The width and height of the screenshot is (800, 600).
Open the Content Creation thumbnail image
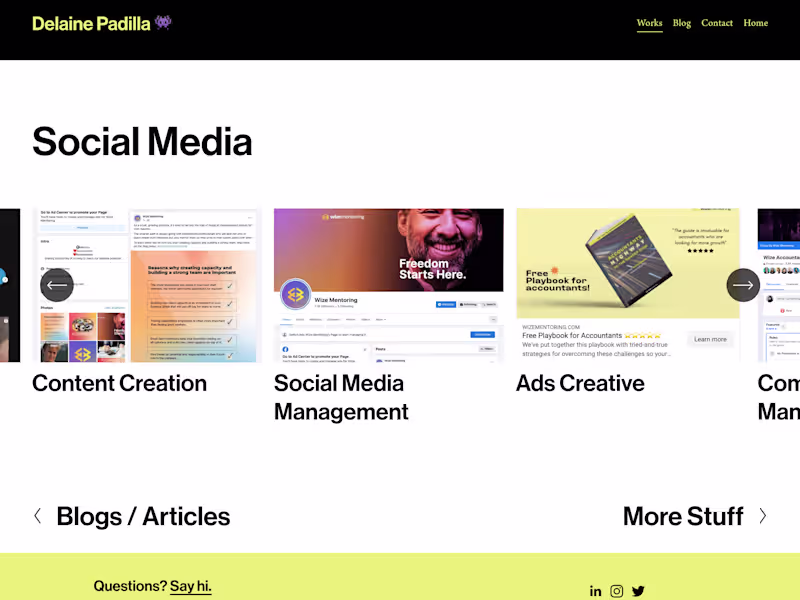pos(147,285)
